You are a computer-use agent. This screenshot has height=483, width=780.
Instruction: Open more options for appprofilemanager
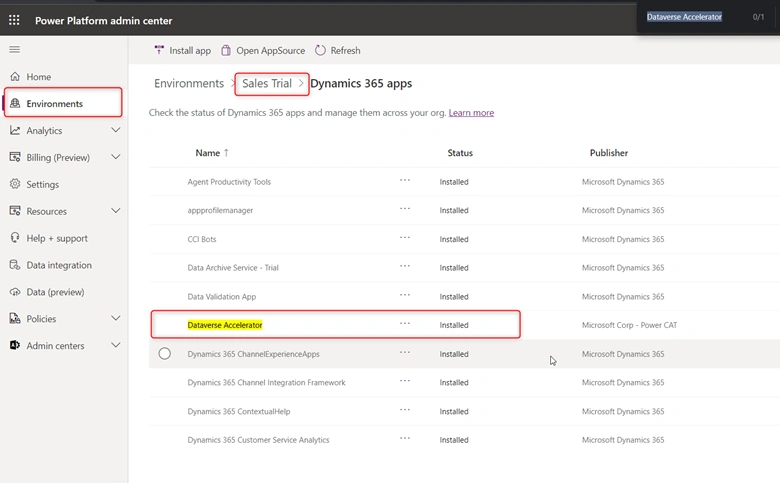405,208
